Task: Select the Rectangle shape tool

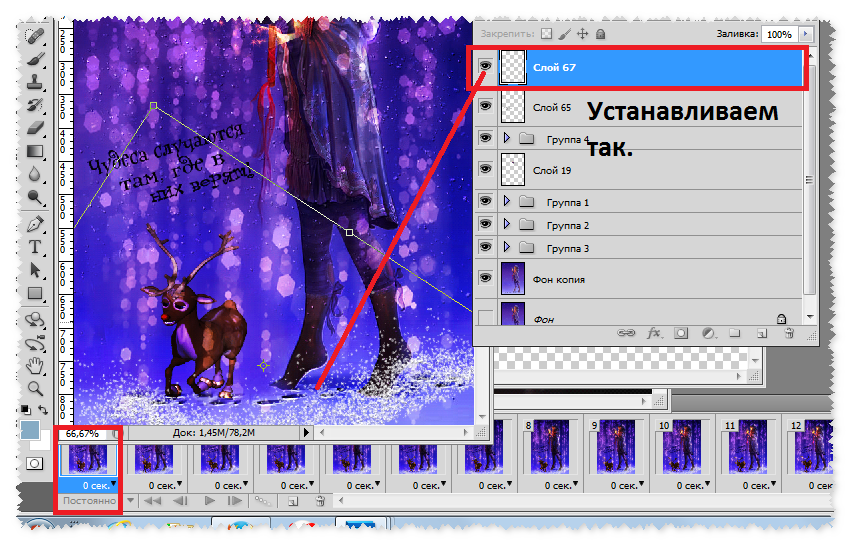Action: point(35,293)
